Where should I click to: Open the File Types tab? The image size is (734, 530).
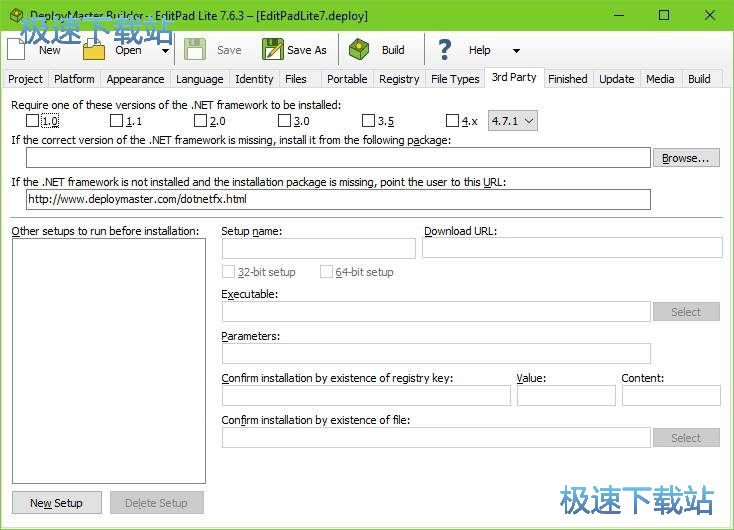pos(455,79)
